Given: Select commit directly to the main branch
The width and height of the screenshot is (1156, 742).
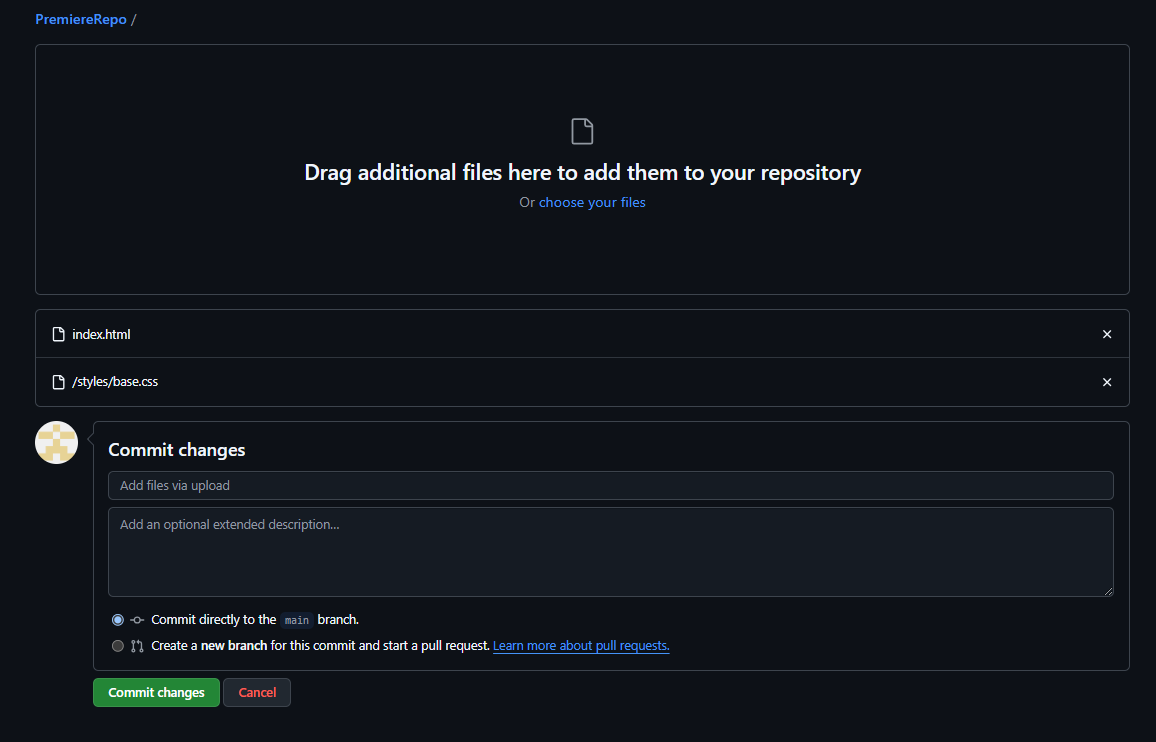Looking at the screenshot, I should click(x=117, y=619).
